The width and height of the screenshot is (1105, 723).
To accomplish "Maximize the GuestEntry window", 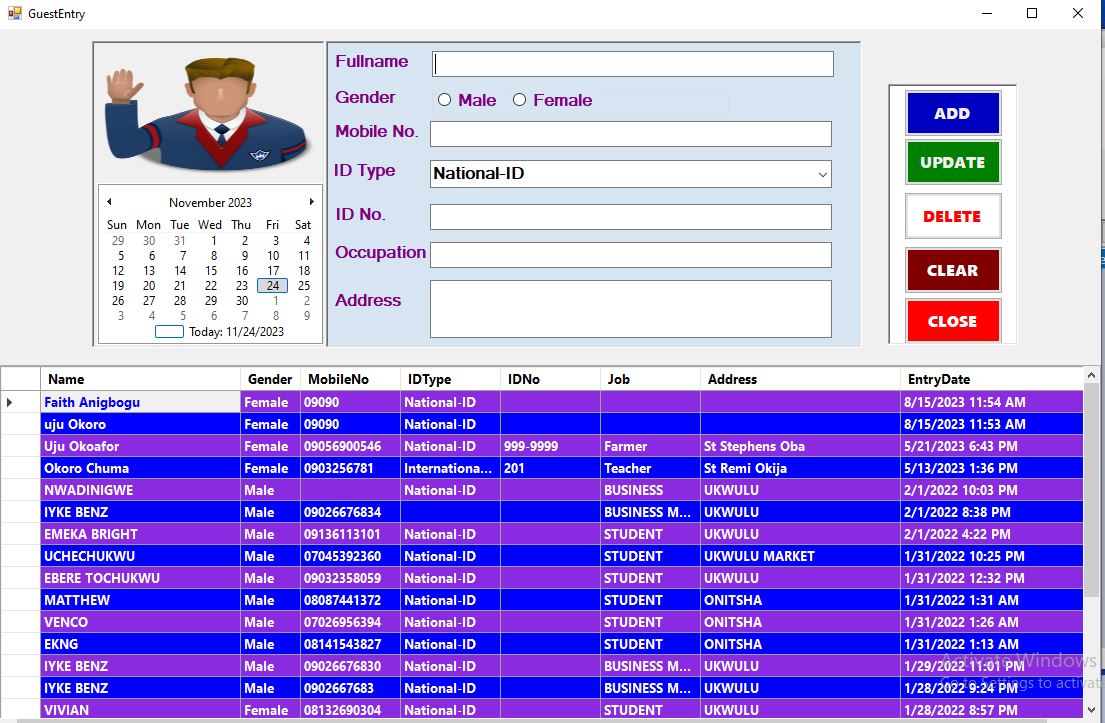I will click(x=1032, y=14).
